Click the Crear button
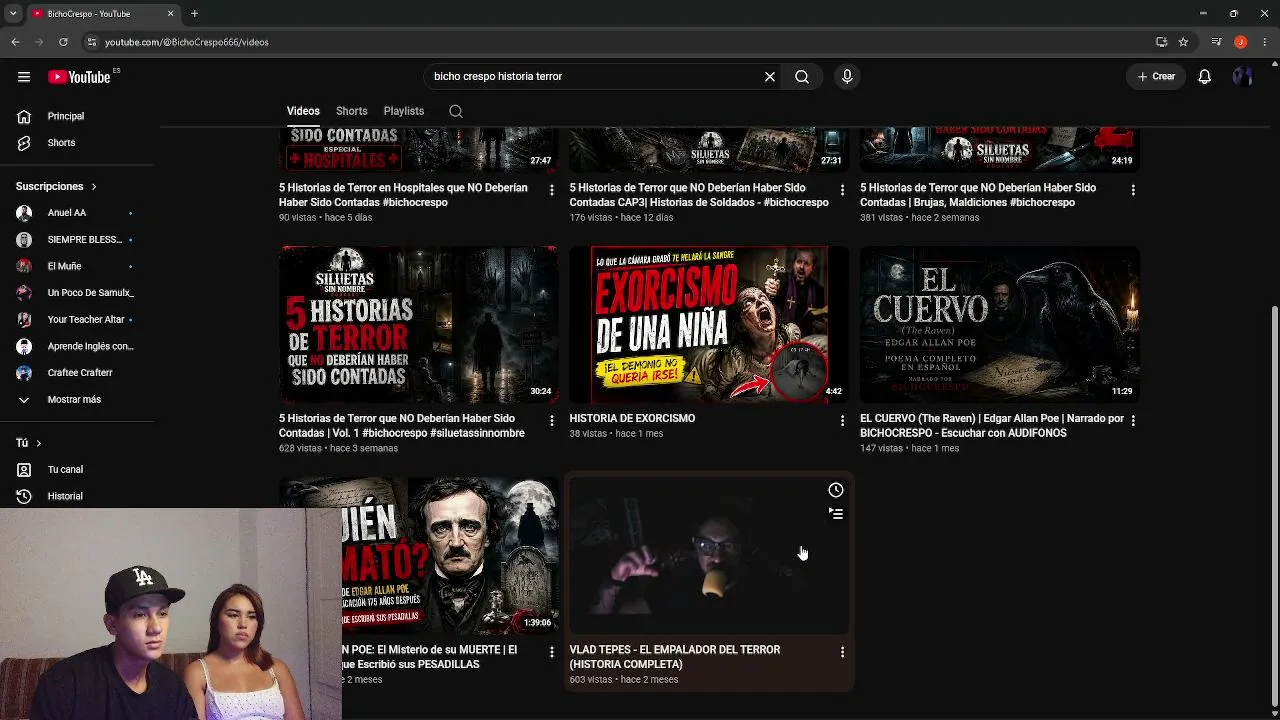The width and height of the screenshot is (1280, 720). coord(1156,77)
